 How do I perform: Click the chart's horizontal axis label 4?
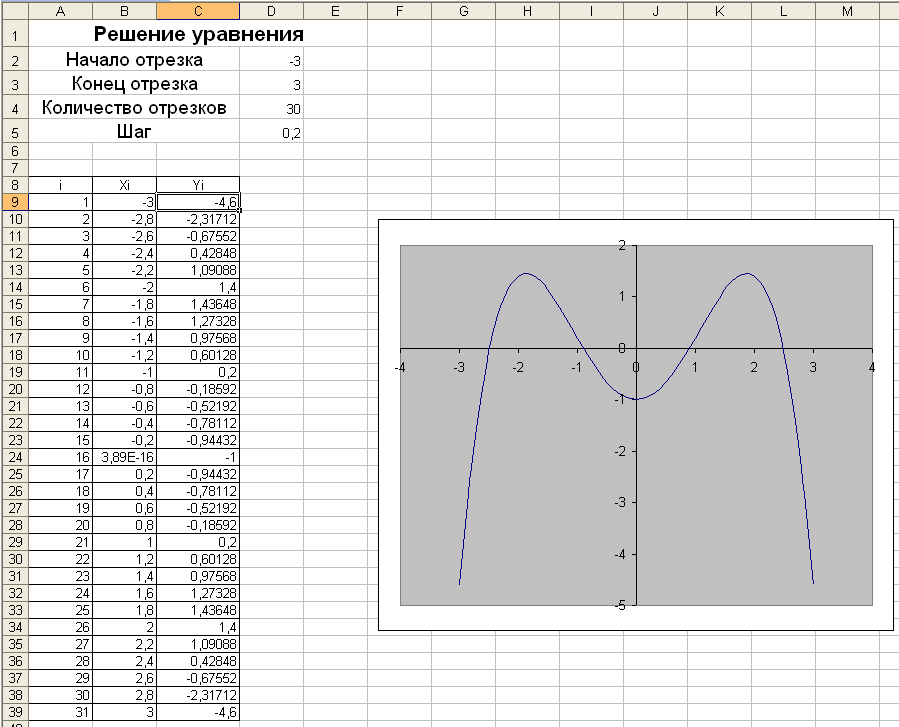click(872, 367)
